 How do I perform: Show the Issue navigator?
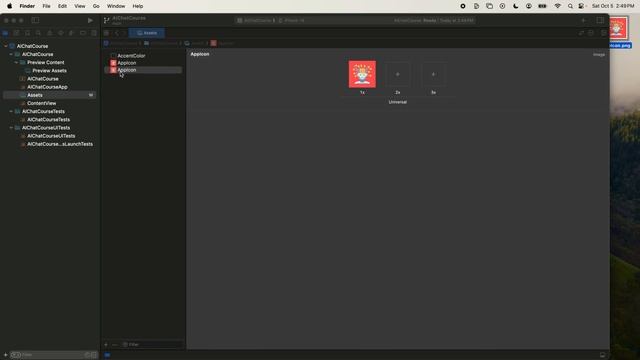pyautogui.click(x=50, y=33)
